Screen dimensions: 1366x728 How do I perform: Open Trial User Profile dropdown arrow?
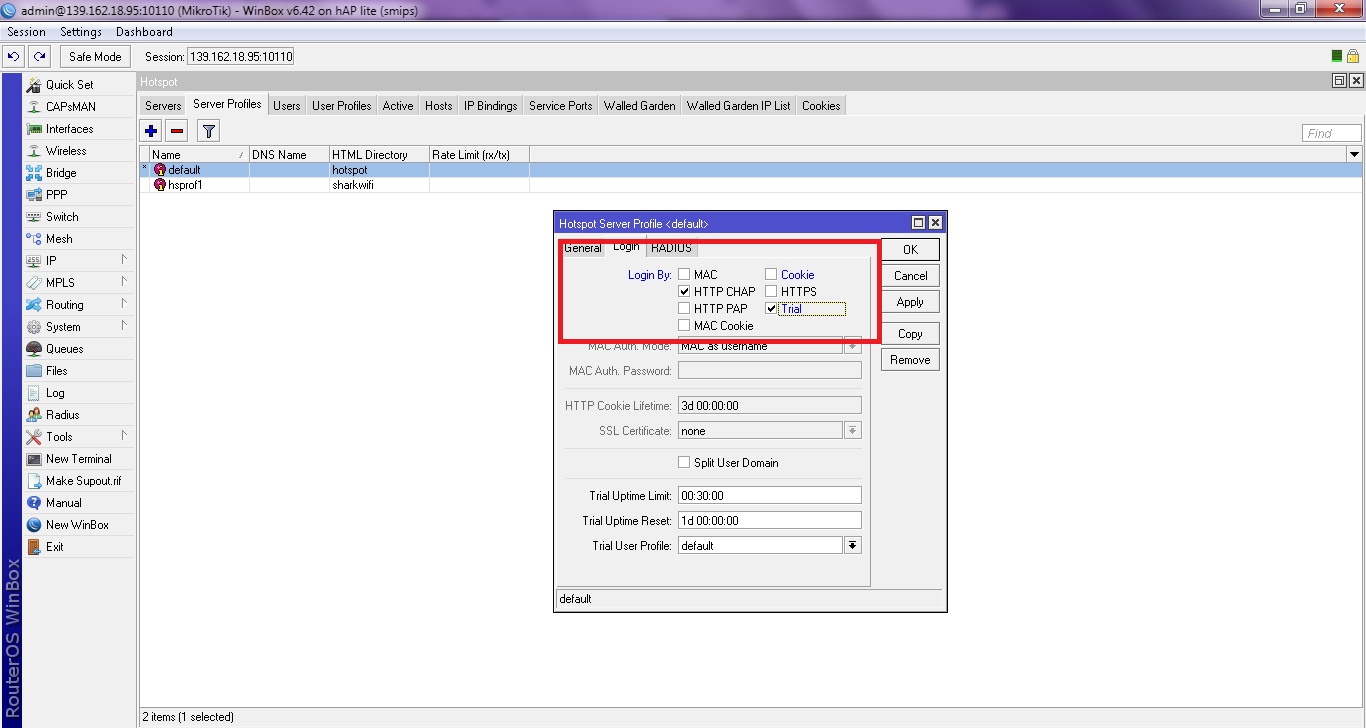click(x=852, y=546)
